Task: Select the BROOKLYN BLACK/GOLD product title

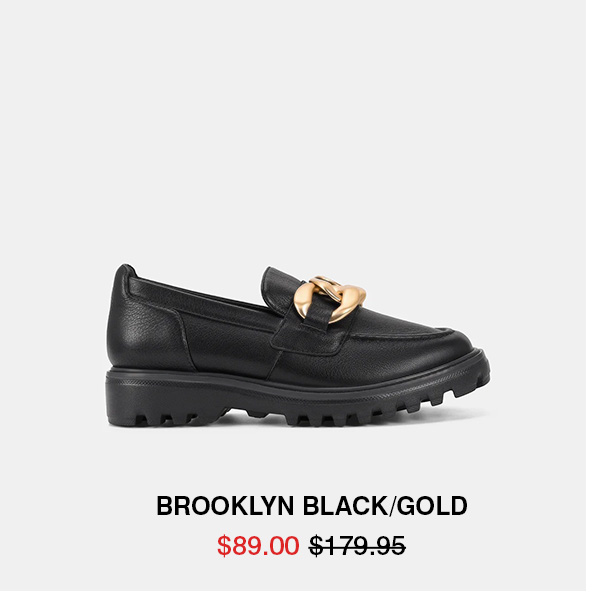Action: [312, 506]
